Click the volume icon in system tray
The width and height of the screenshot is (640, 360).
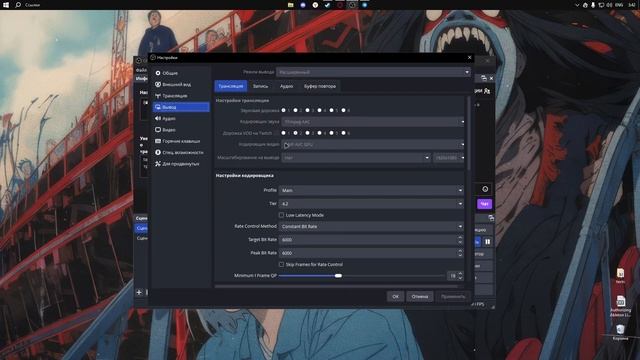pyautogui.click(x=609, y=5)
